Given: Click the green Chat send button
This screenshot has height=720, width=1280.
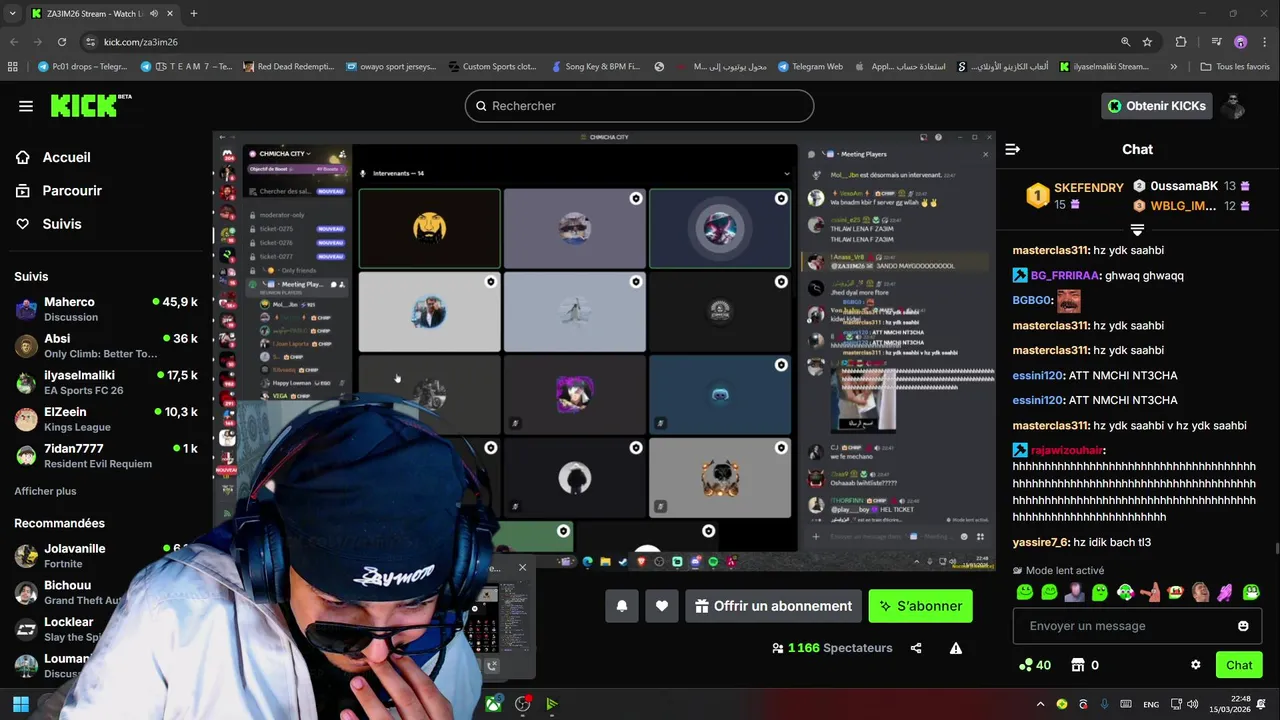Looking at the screenshot, I should coord(1239,665).
